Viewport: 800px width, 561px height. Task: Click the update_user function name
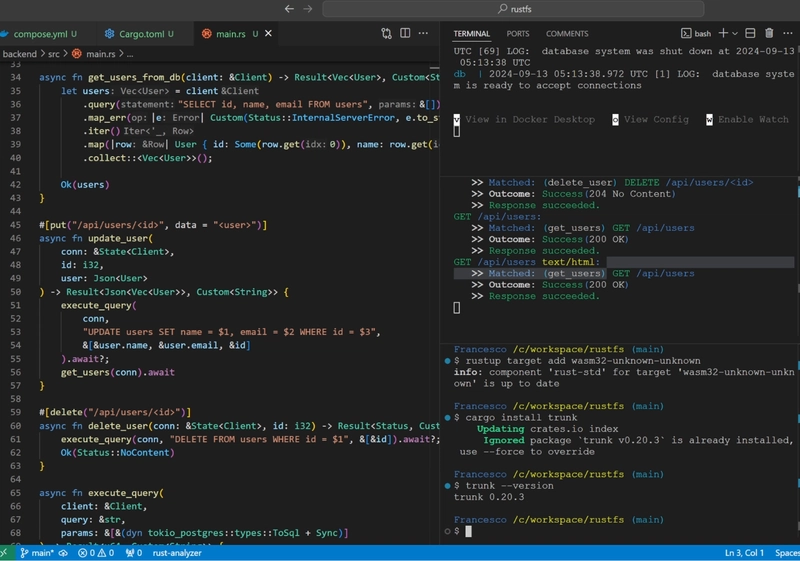point(118,238)
